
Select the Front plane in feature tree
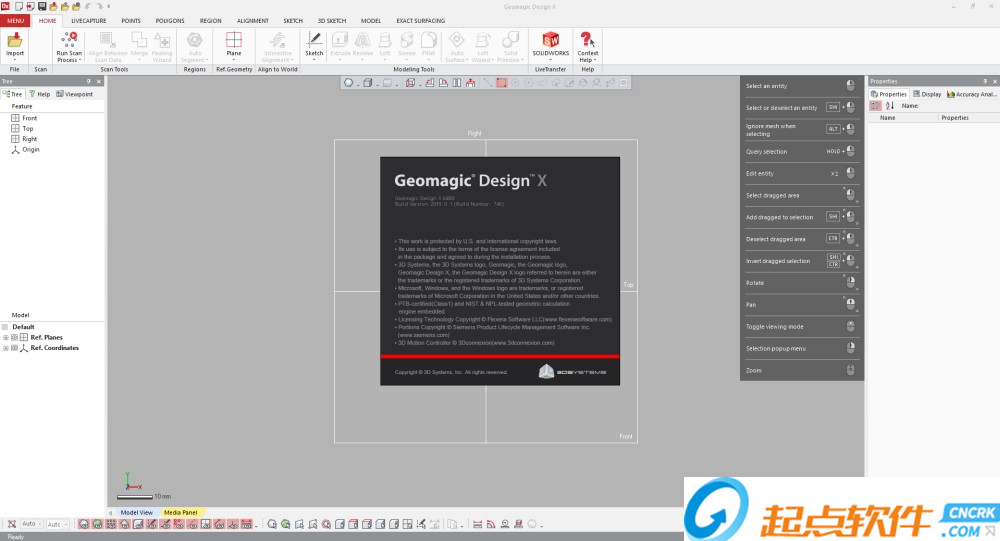coord(29,118)
